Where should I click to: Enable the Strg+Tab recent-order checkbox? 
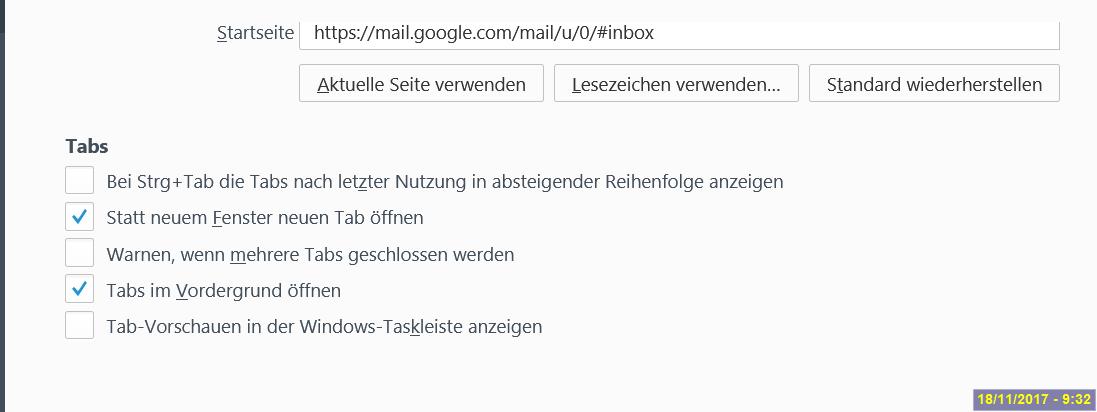point(80,181)
